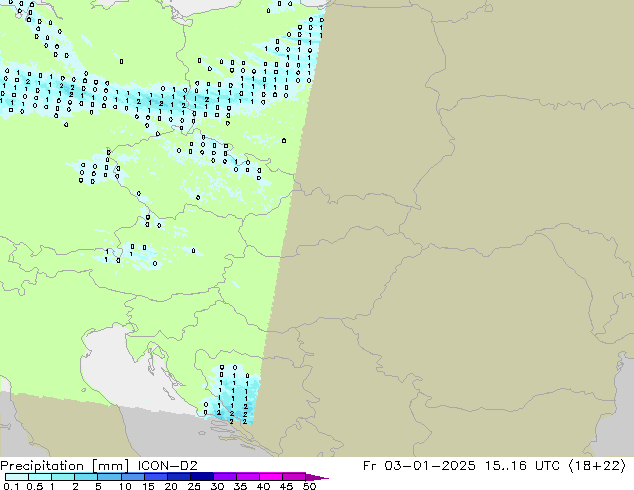Select the 40–45 mm magenta legend swatch
The height and width of the screenshot is (490, 634).
pyautogui.click(x=271, y=477)
